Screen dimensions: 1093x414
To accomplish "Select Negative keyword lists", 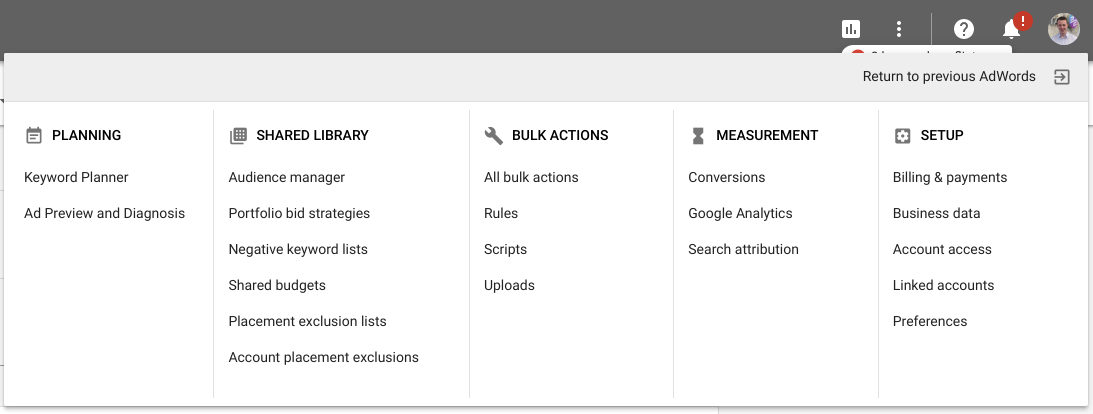I will tap(298, 249).
